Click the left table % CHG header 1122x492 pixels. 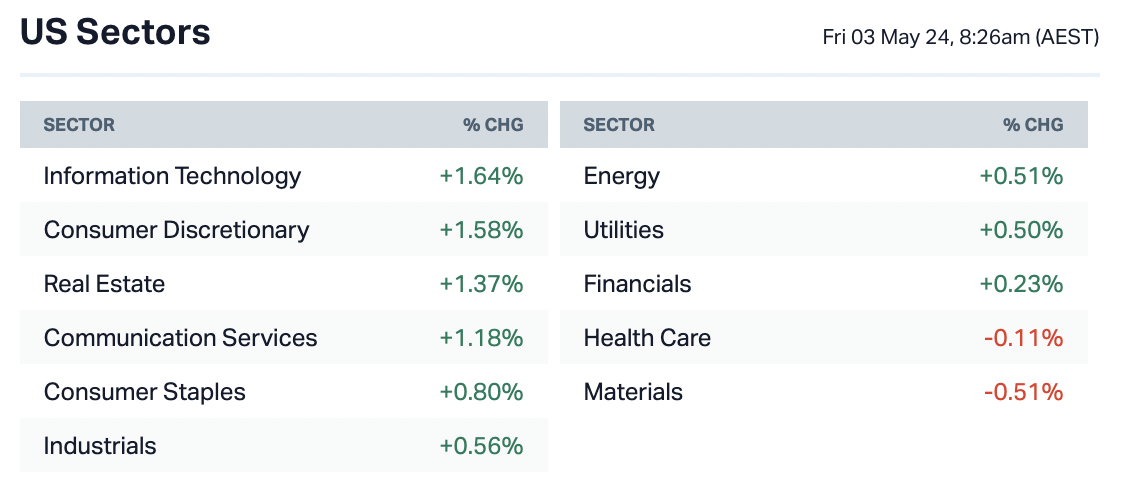(492, 125)
